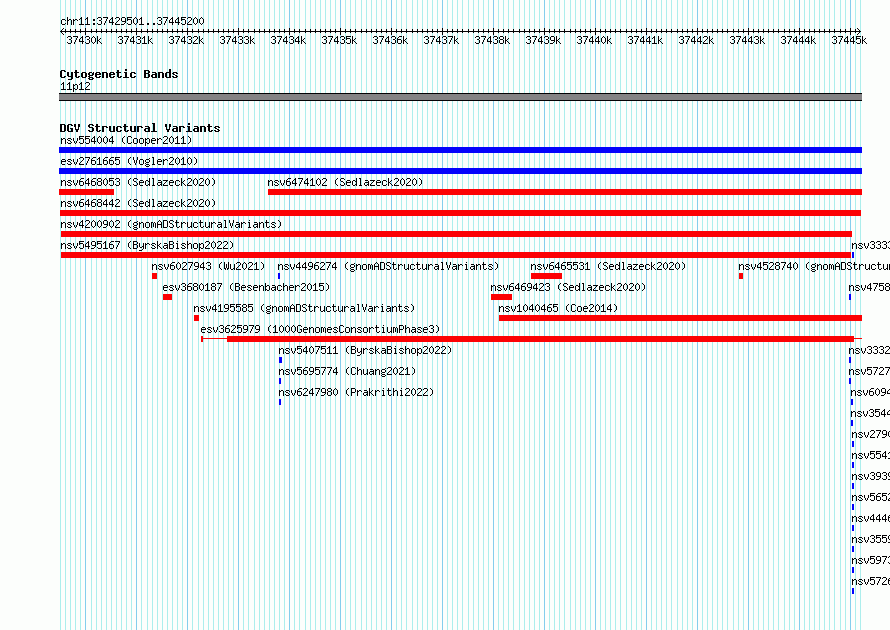The image size is (890, 630).
Task: Open variant nsv4200902 (gnomADStructuralVariants) label
Action: pyautogui.click(x=171, y=224)
